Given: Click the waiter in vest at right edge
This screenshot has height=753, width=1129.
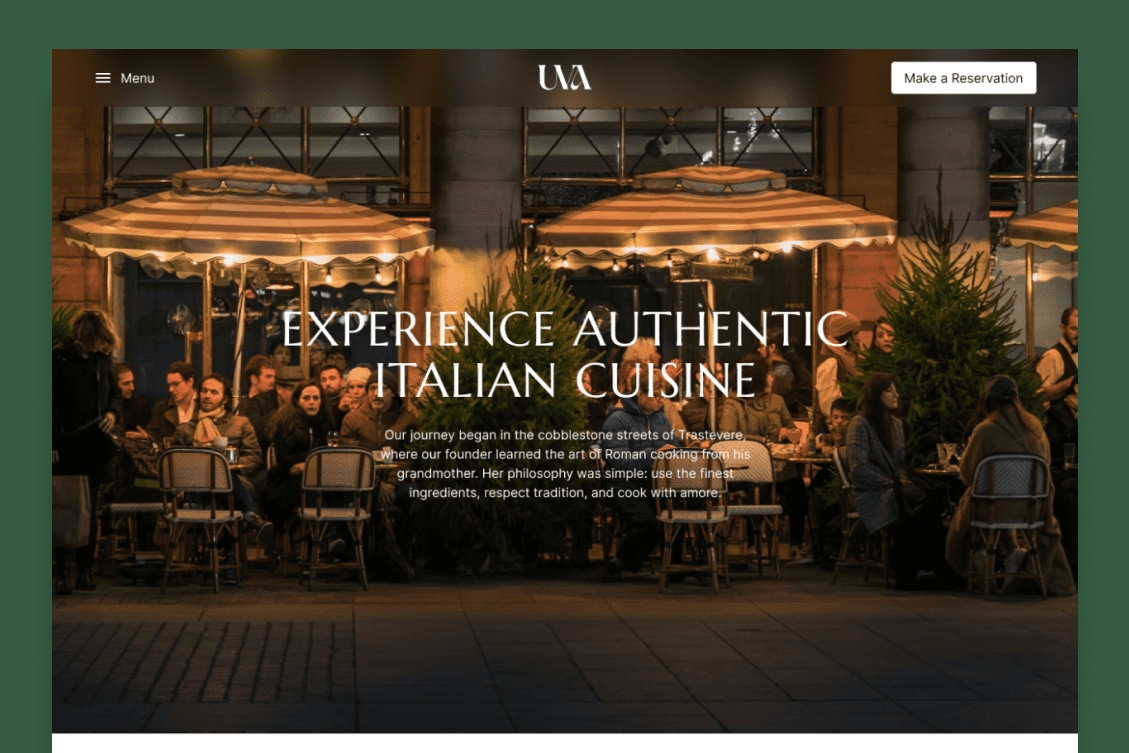Looking at the screenshot, I should (1060, 374).
